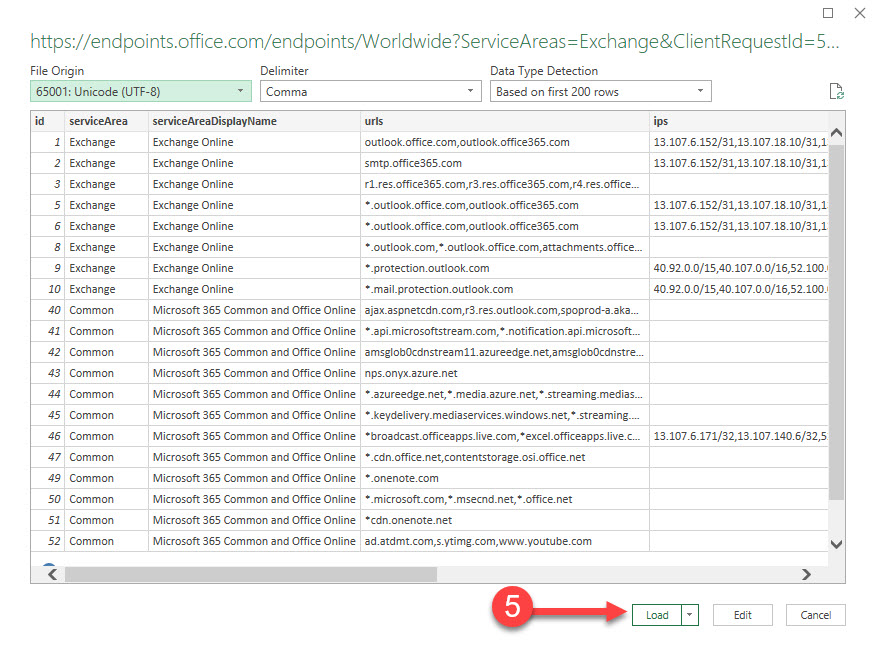Viewport: 876px width, 656px height.
Task: Select the serviceArea column header
Action: tap(99, 120)
